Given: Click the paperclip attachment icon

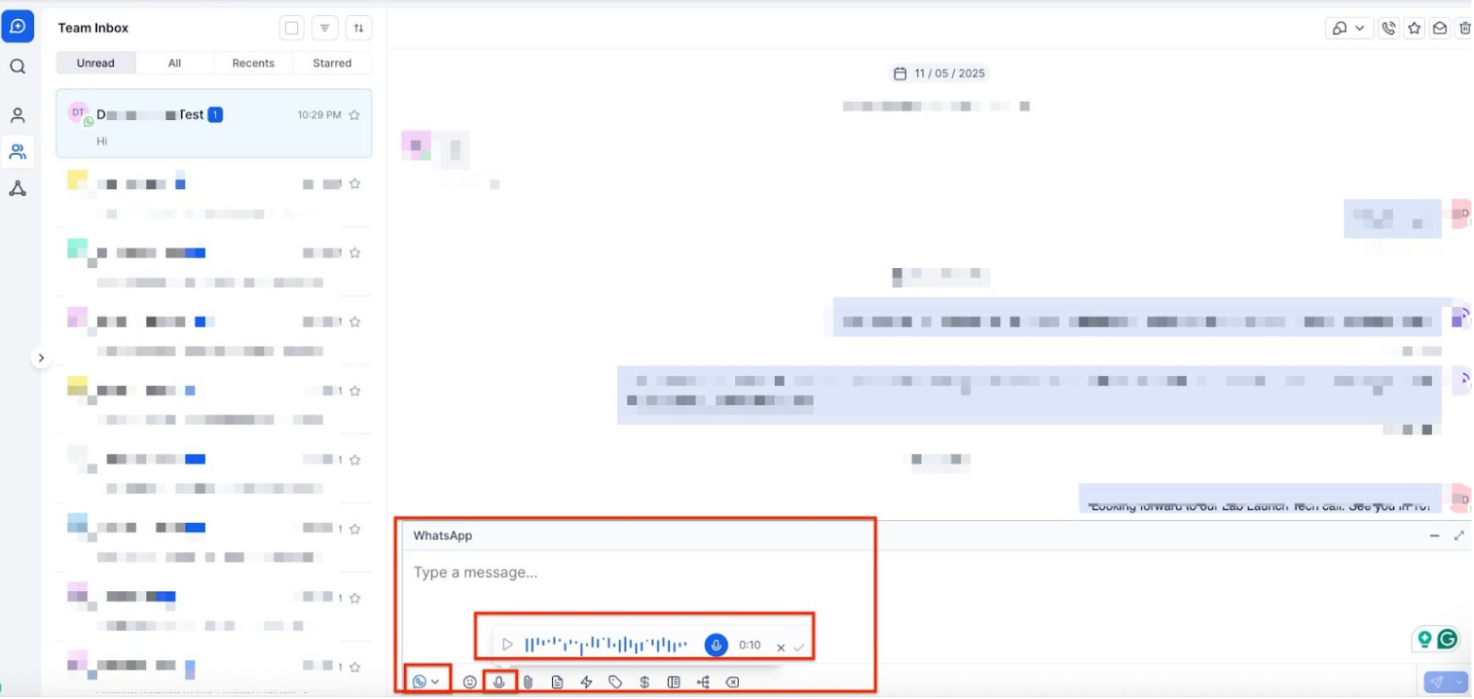Looking at the screenshot, I should (x=528, y=682).
